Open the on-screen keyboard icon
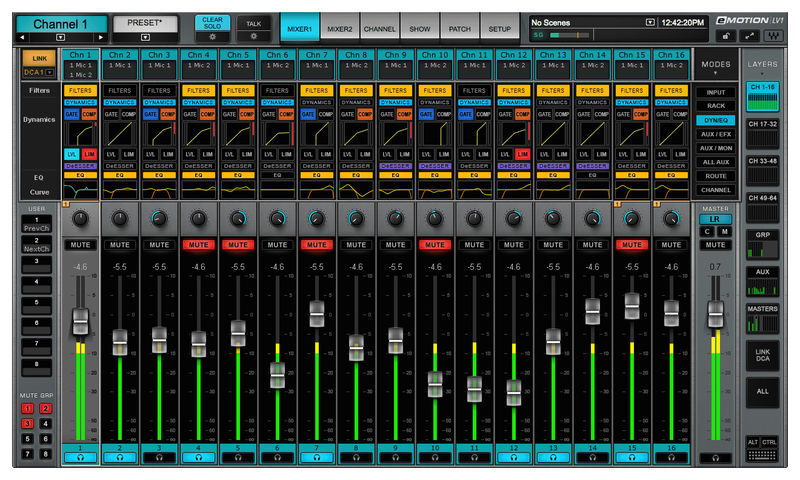This screenshot has height=480, width=800. pyautogui.click(x=762, y=455)
